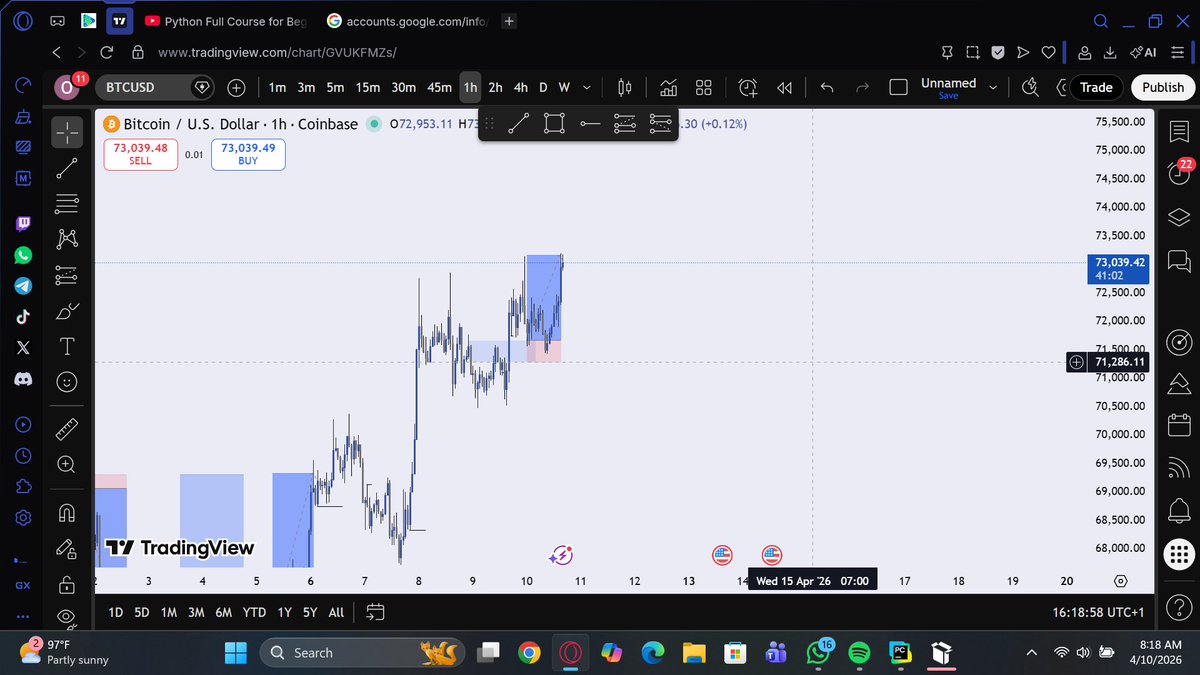Create a price alert with clock icon

click(x=748, y=88)
